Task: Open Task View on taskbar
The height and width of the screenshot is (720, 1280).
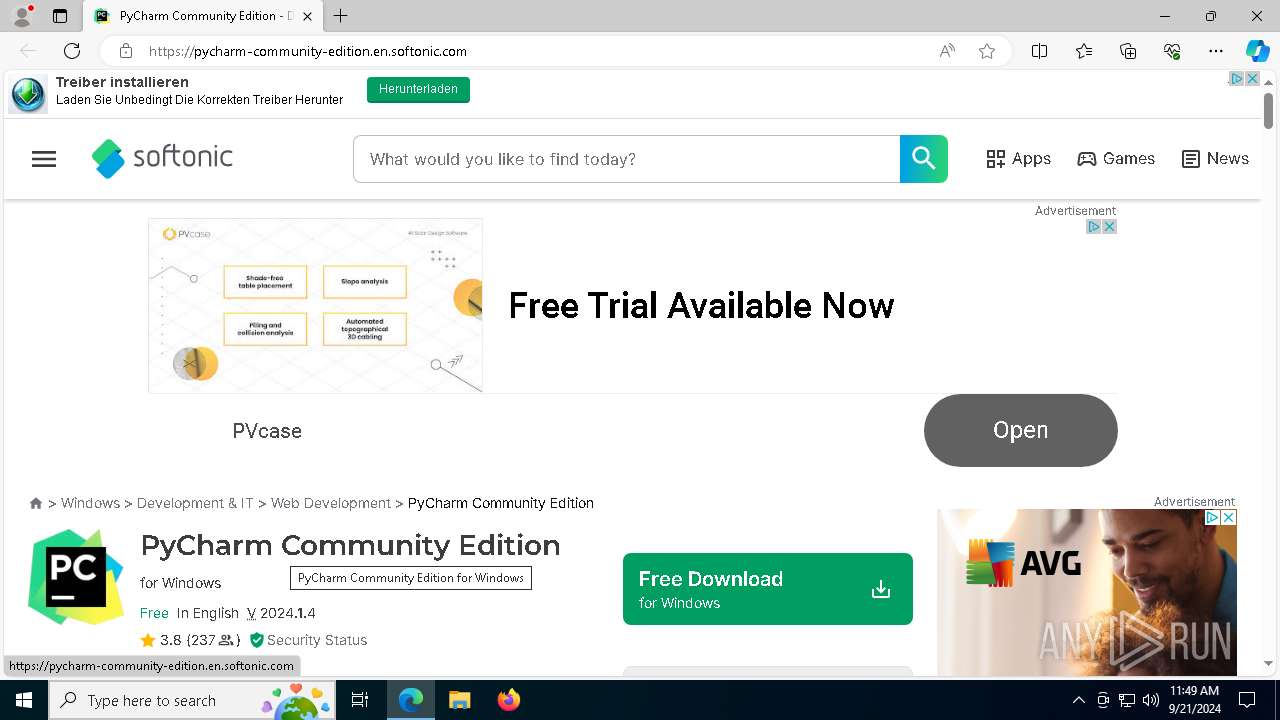Action: [x=360, y=700]
